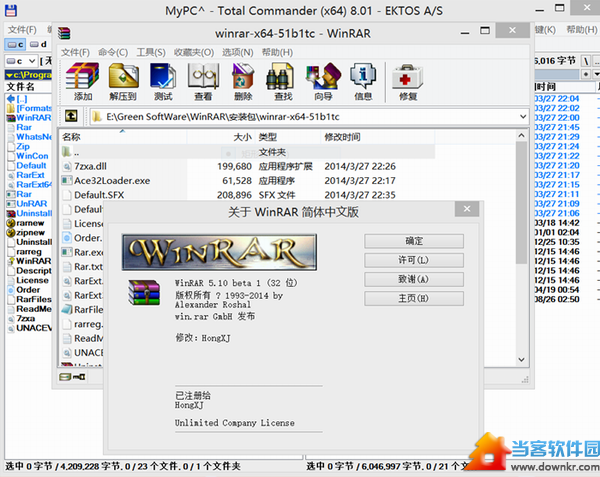Open the File (文件) menu in Total Commander
600x477 pixels.
click(22, 29)
